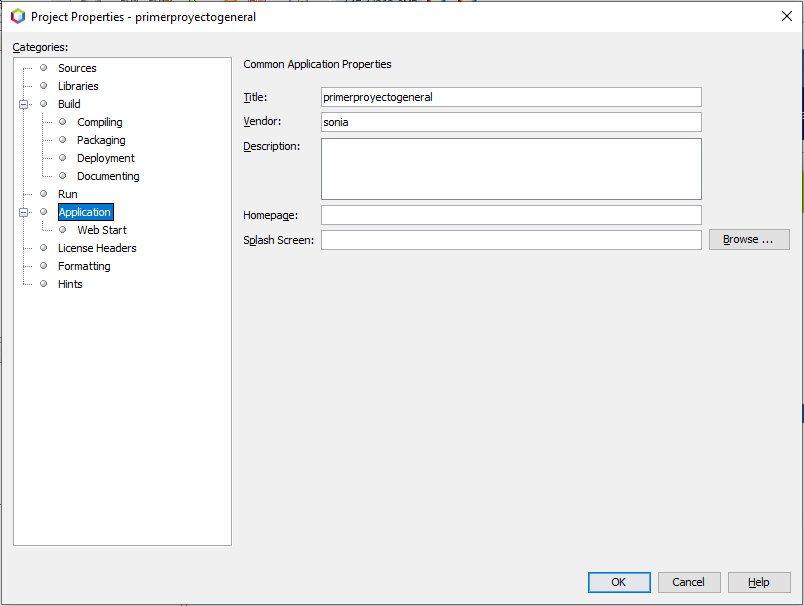Click the NetBeans icon in title bar
804x606 pixels.
[x=17, y=16]
